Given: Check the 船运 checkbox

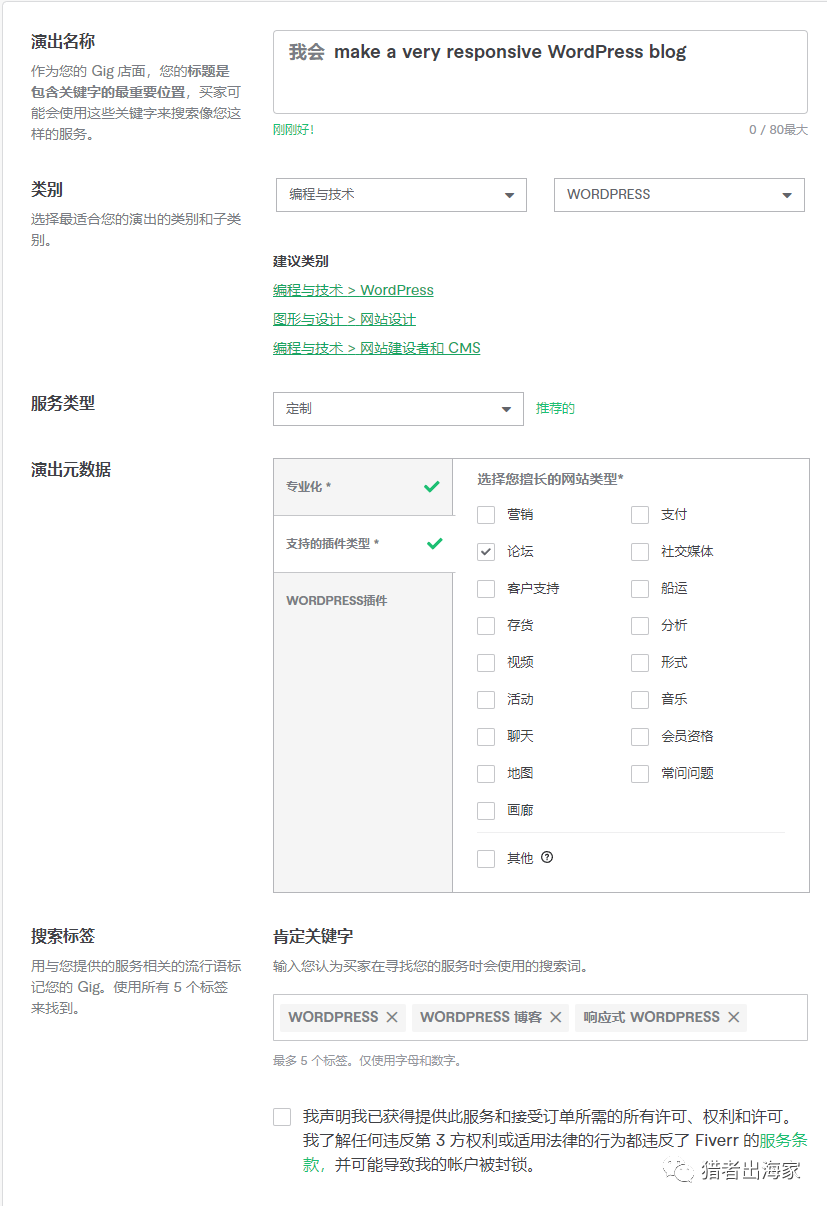Looking at the screenshot, I should [x=640, y=589].
